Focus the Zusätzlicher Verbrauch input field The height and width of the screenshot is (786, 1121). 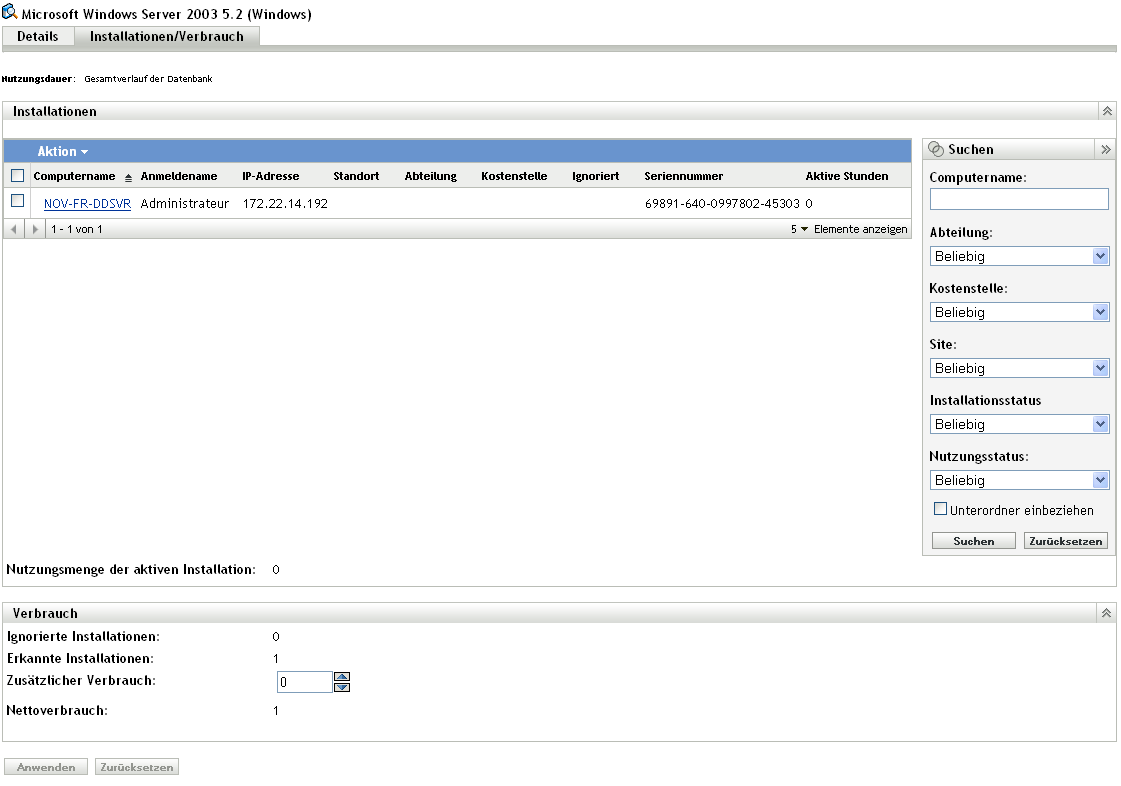click(305, 682)
